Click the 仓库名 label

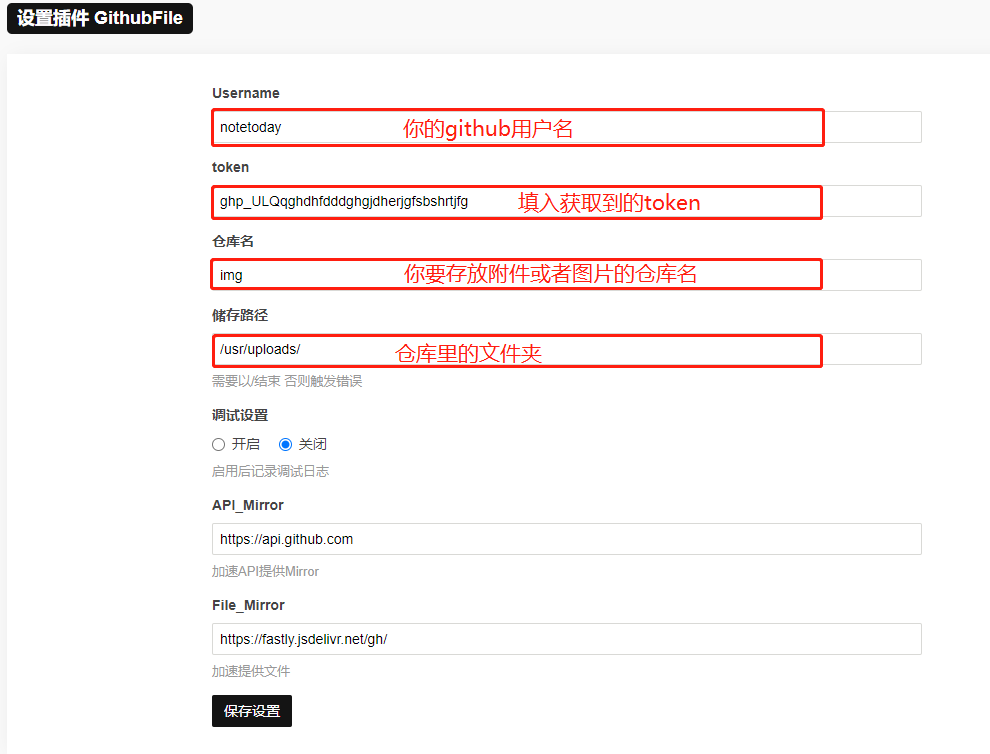[233, 241]
